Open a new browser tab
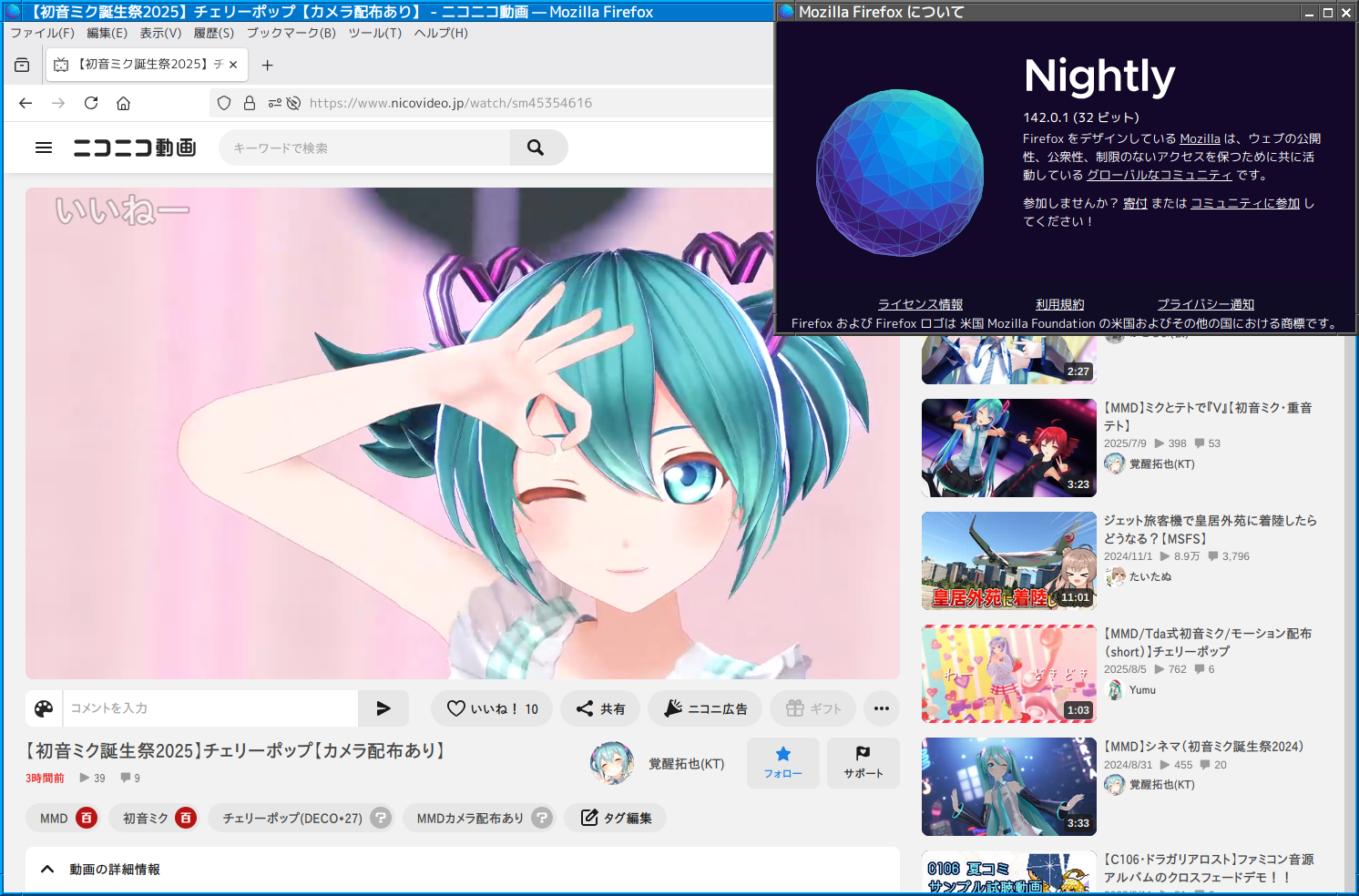This screenshot has height=896, width=1359. coord(267,65)
